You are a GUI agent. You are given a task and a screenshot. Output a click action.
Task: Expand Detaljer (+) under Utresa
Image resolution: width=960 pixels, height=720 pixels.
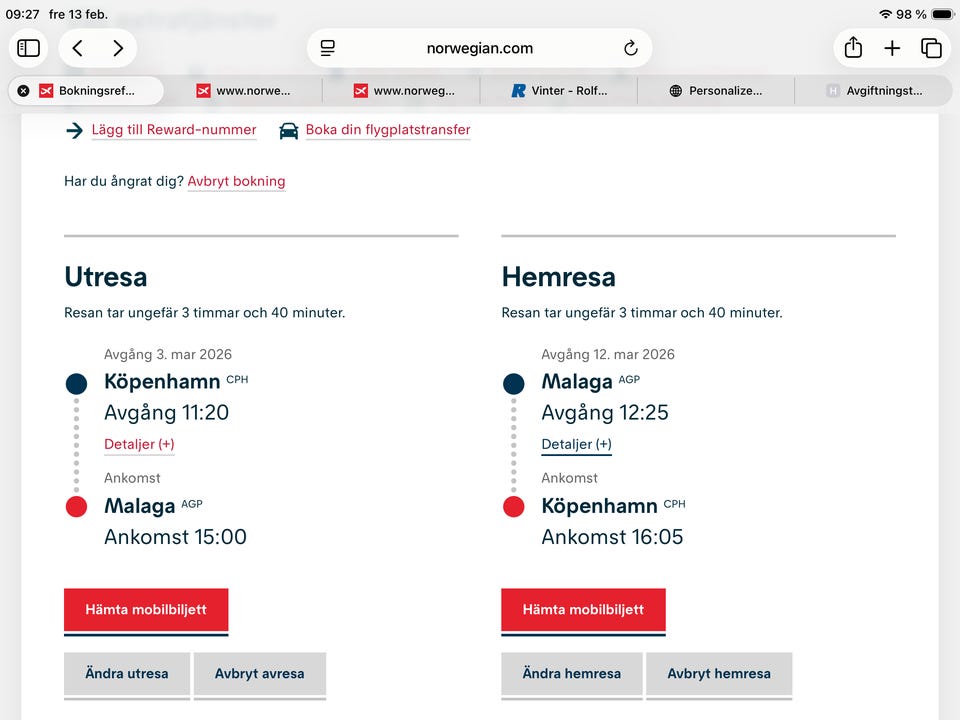[139, 444]
